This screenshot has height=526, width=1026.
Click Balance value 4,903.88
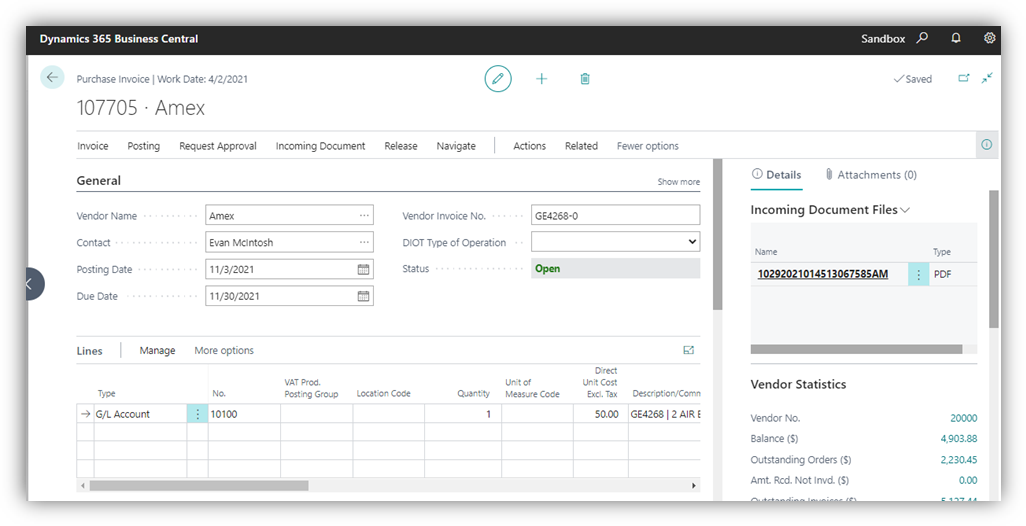point(959,438)
